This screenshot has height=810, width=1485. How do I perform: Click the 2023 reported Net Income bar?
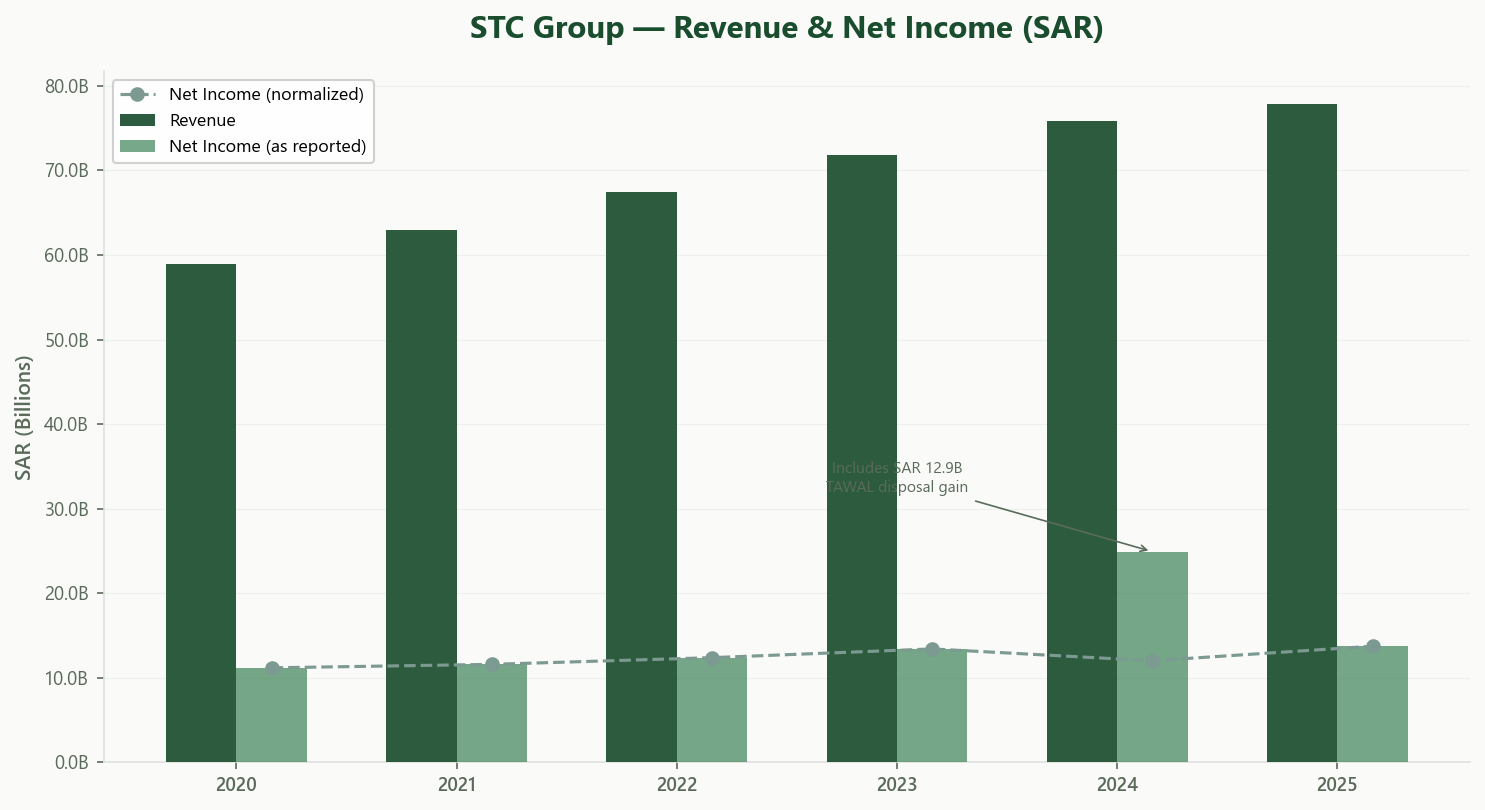[932, 706]
